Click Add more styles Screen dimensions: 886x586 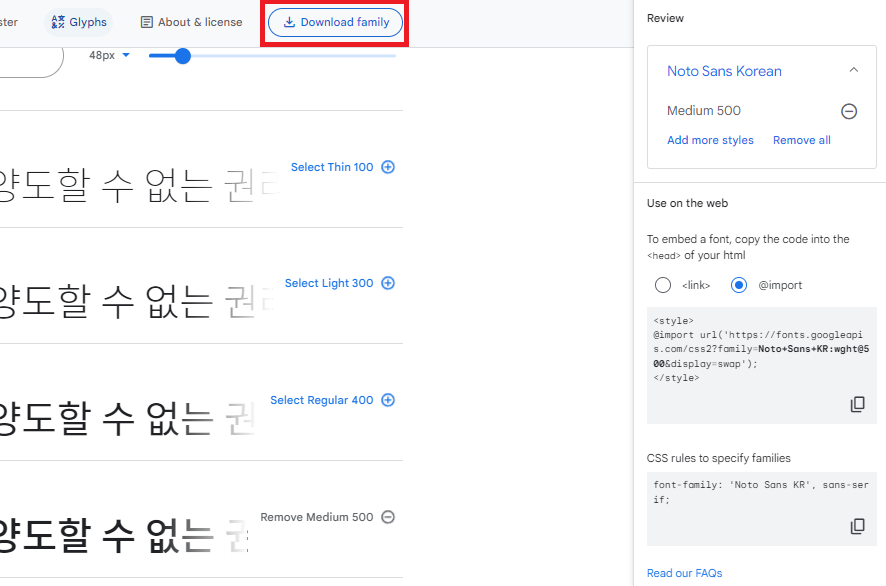[x=710, y=140]
